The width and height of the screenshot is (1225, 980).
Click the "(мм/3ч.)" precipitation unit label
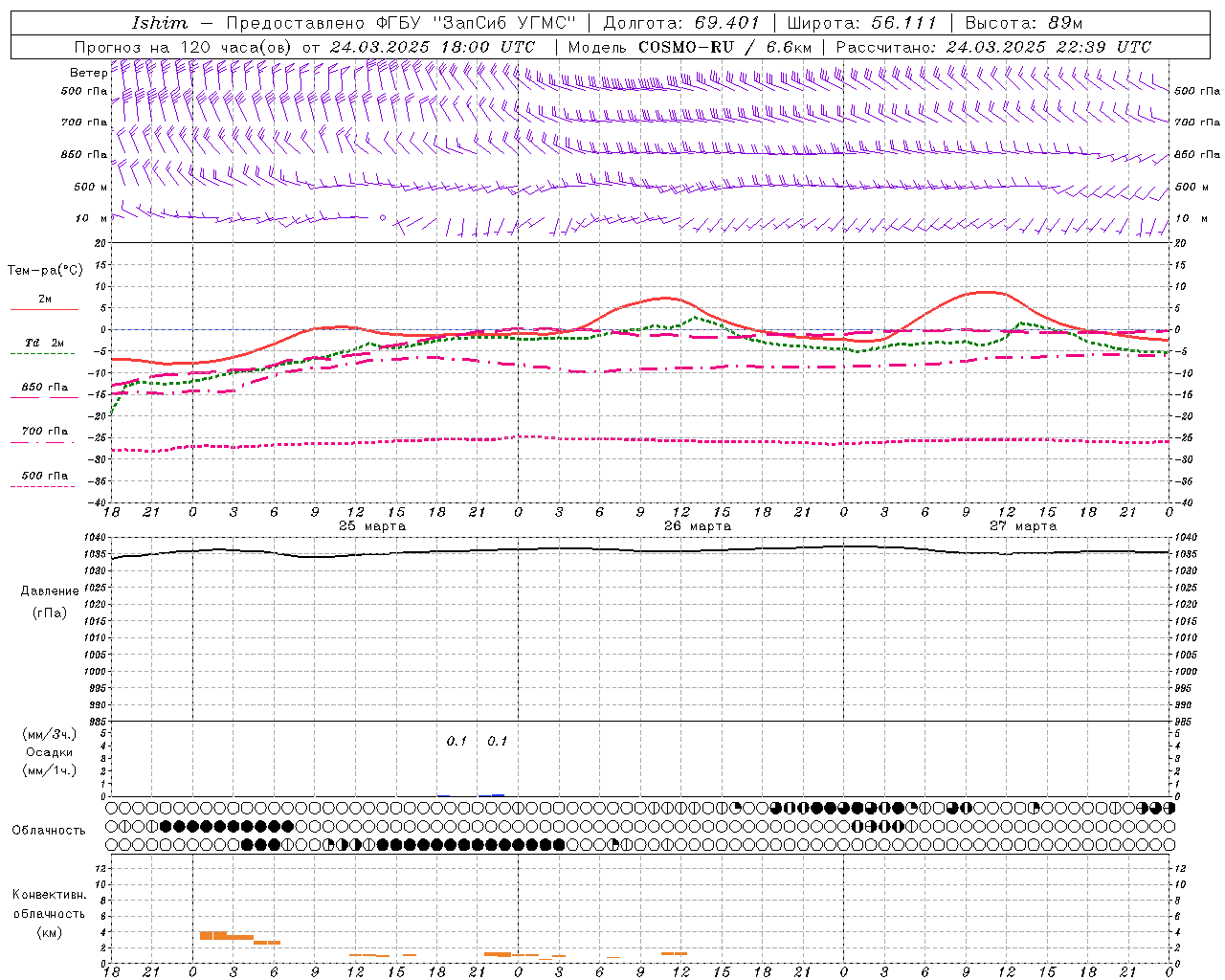tap(50, 734)
